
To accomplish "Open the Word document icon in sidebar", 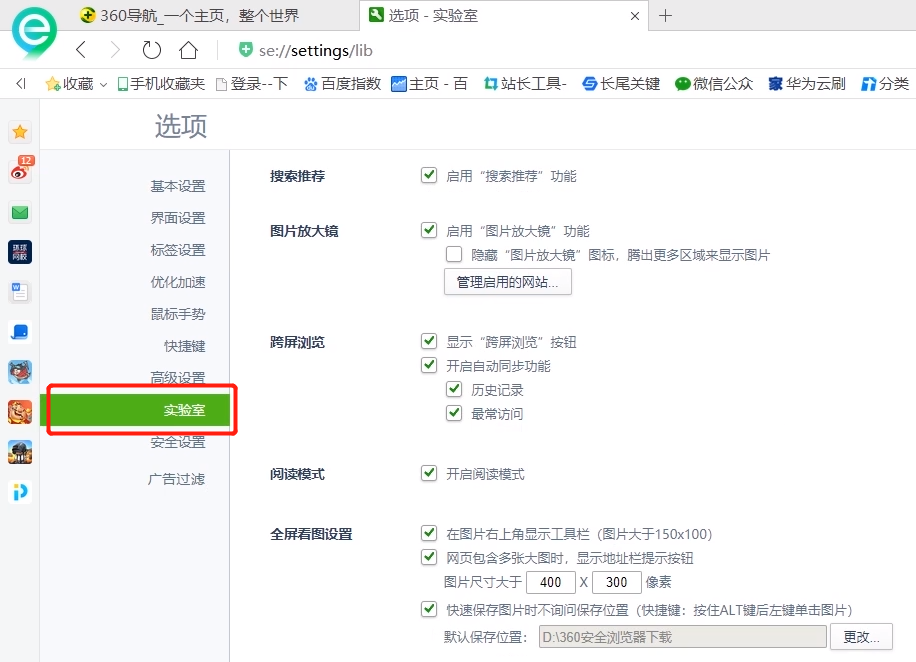I will click(x=20, y=291).
